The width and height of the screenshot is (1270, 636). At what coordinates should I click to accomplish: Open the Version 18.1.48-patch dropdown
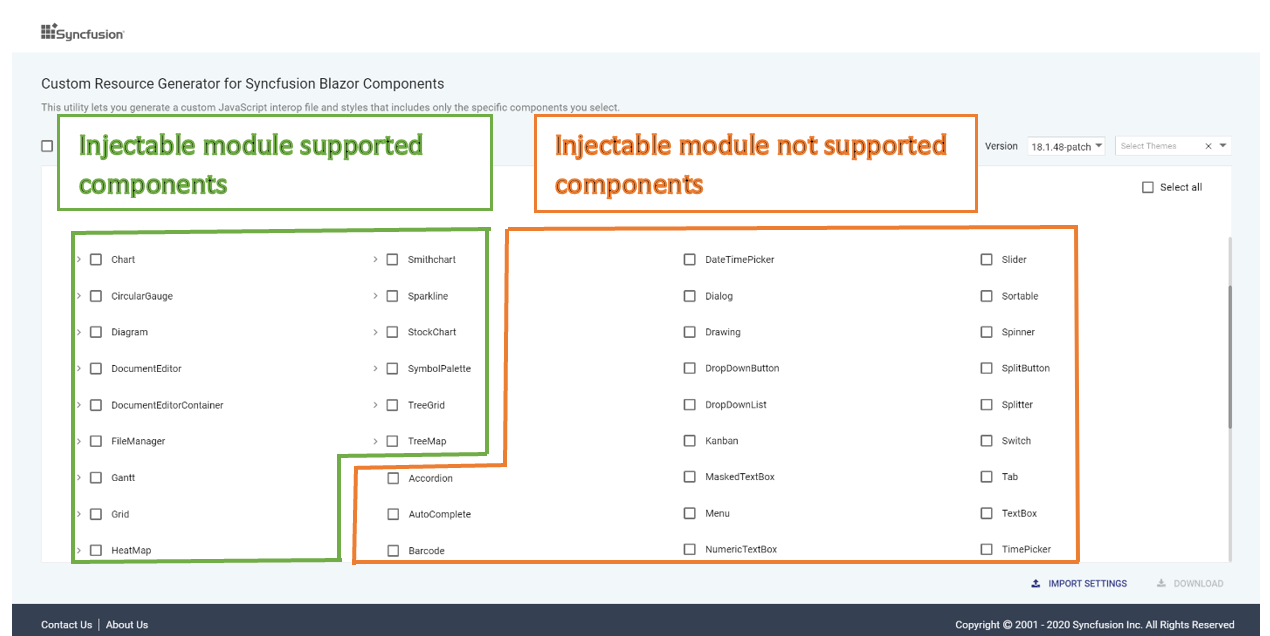[x=1066, y=146]
